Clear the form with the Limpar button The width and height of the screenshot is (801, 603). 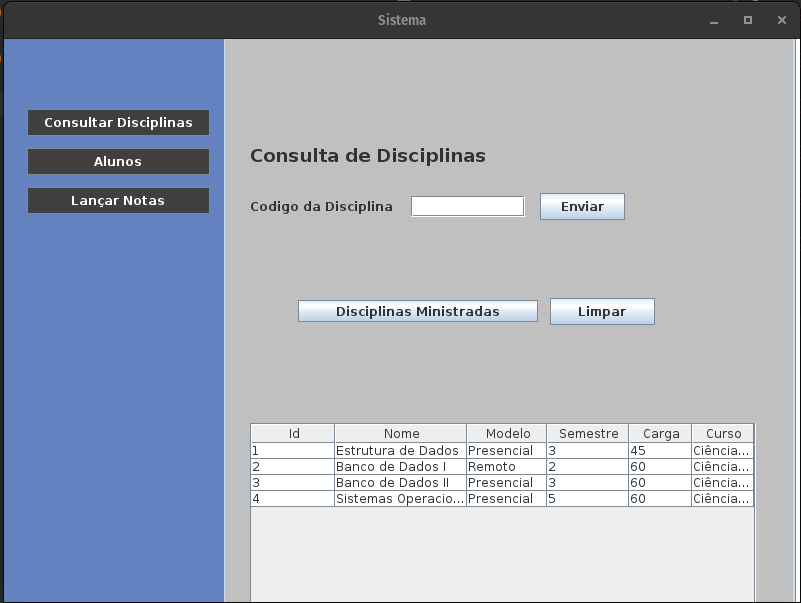pyautogui.click(x=601, y=311)
